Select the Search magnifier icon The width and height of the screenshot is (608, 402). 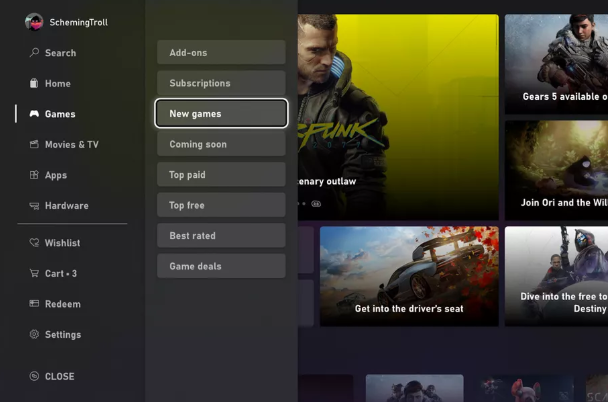pos(34,53)
